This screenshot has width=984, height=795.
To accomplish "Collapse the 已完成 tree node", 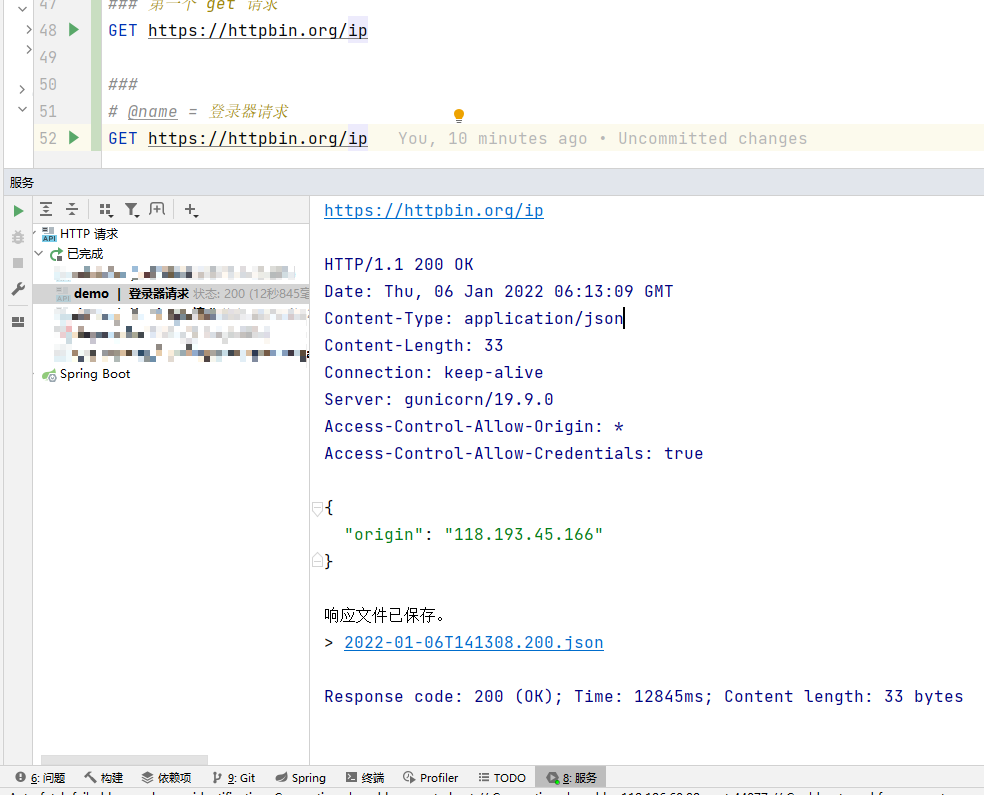I will click(39, 253).
